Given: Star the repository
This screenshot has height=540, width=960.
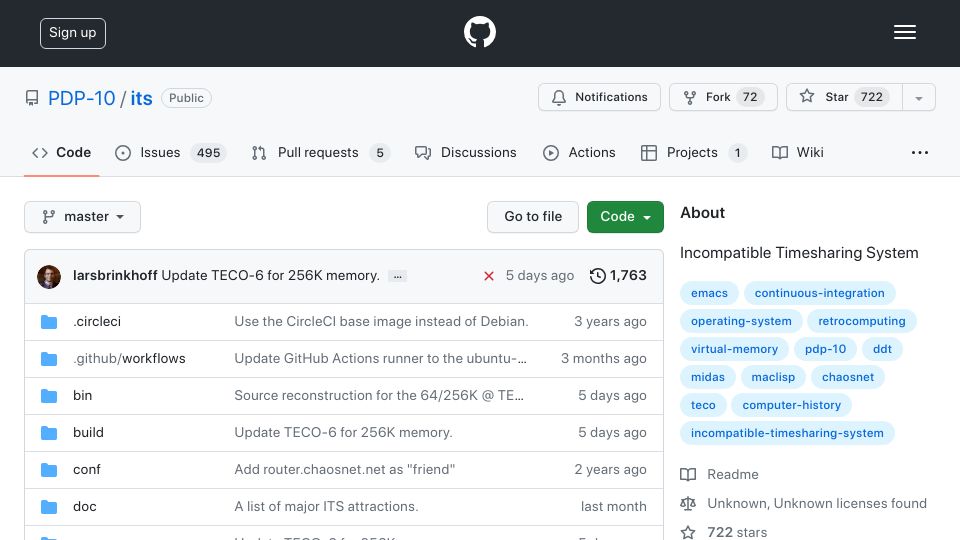Looking at the screenshot, I should pyautogui.click(x=844, y=97).
